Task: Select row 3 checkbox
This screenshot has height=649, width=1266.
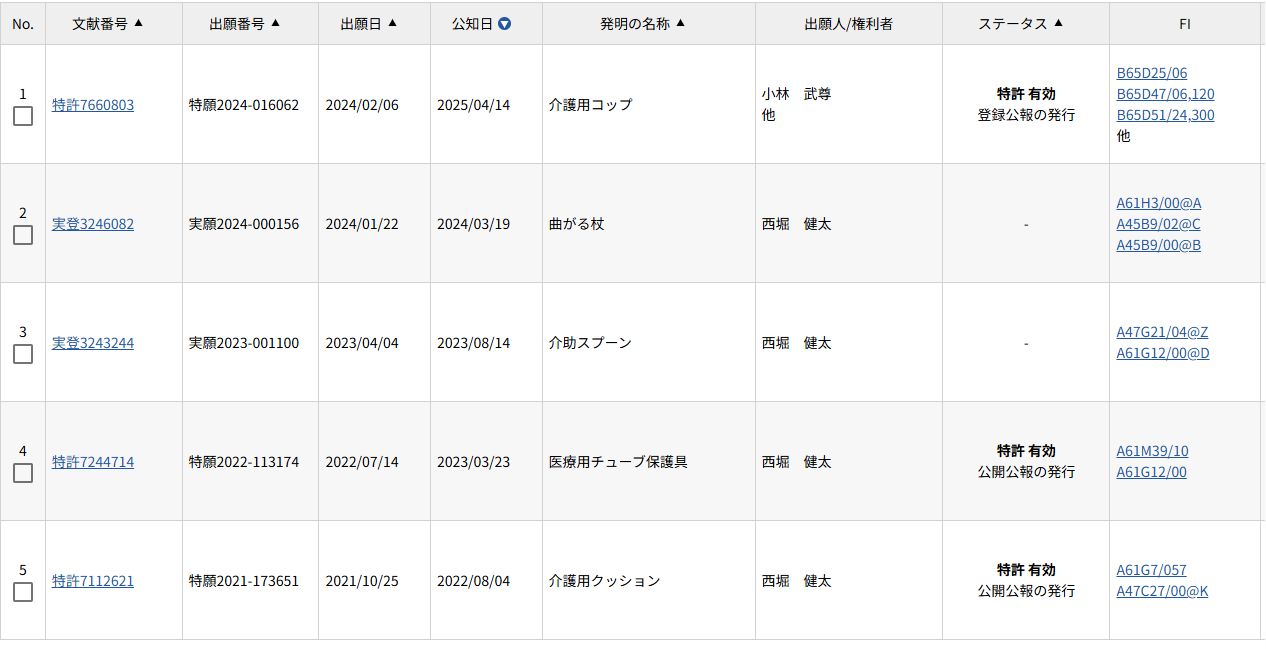Action: (x=23, y=354)
